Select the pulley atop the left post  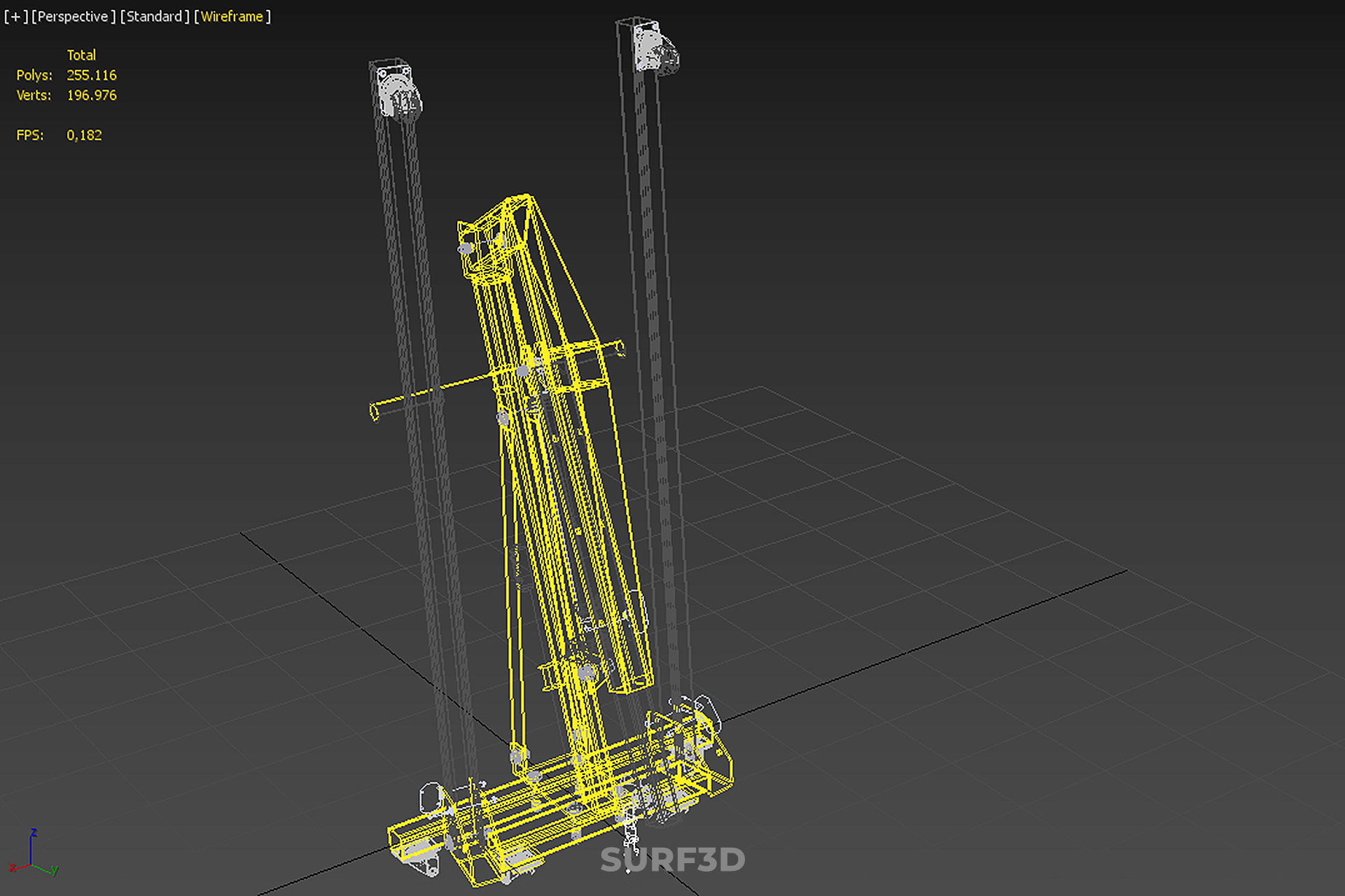pyautogui.click(x=399, y=94)
